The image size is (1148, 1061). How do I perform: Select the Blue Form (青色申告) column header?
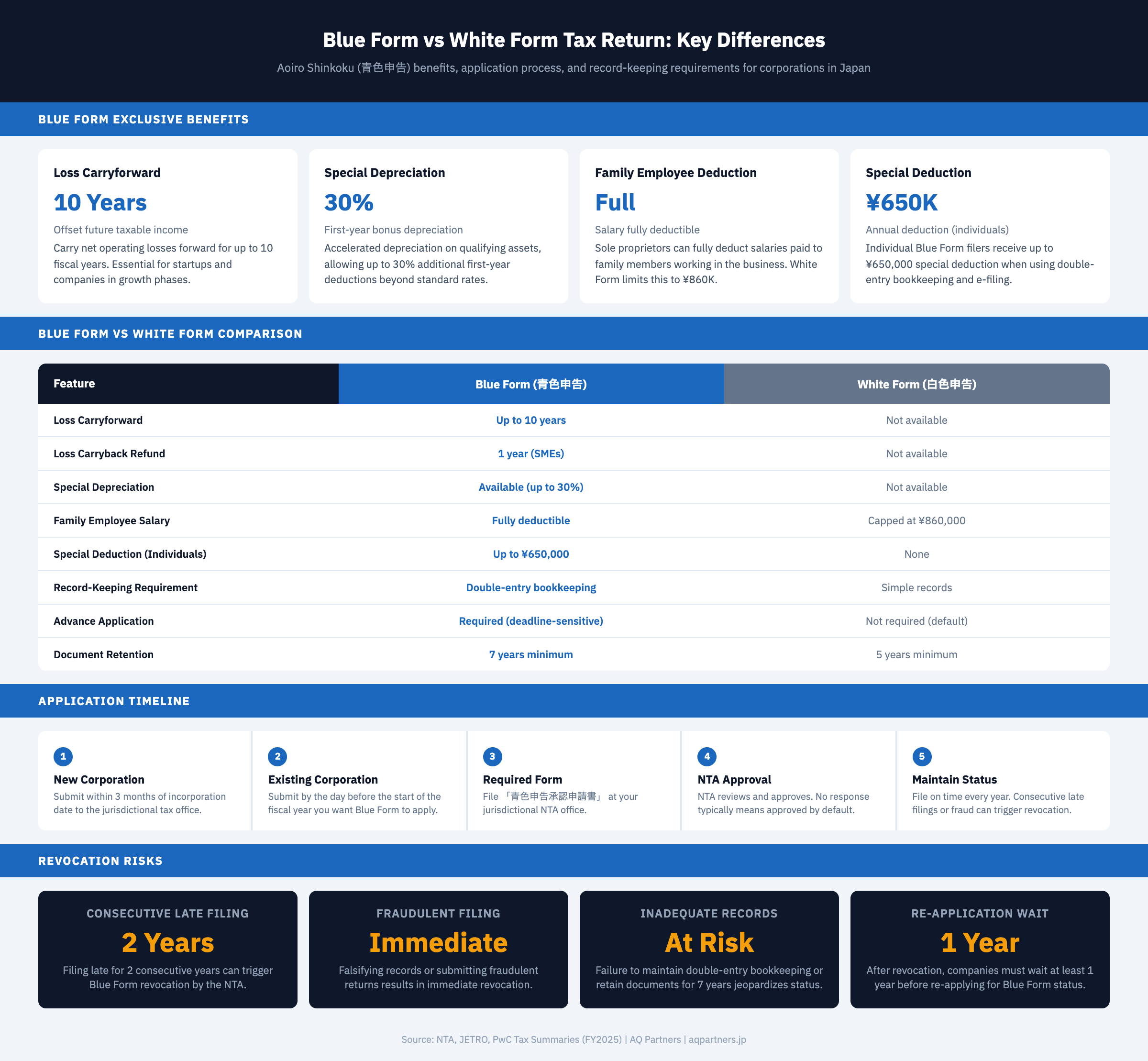tap(530, 384)
